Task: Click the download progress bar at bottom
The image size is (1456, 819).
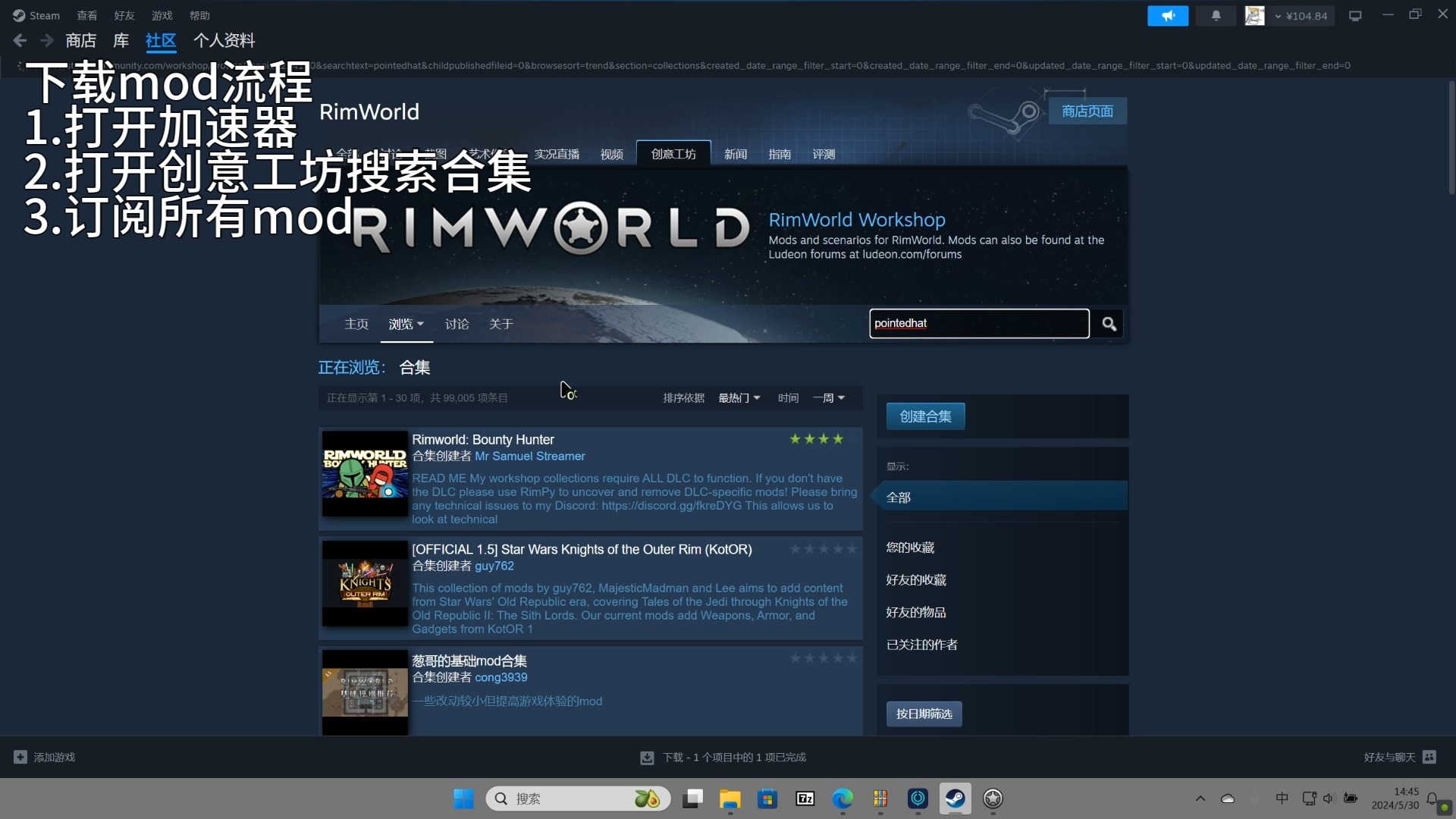Action: (x=723, y=757)
